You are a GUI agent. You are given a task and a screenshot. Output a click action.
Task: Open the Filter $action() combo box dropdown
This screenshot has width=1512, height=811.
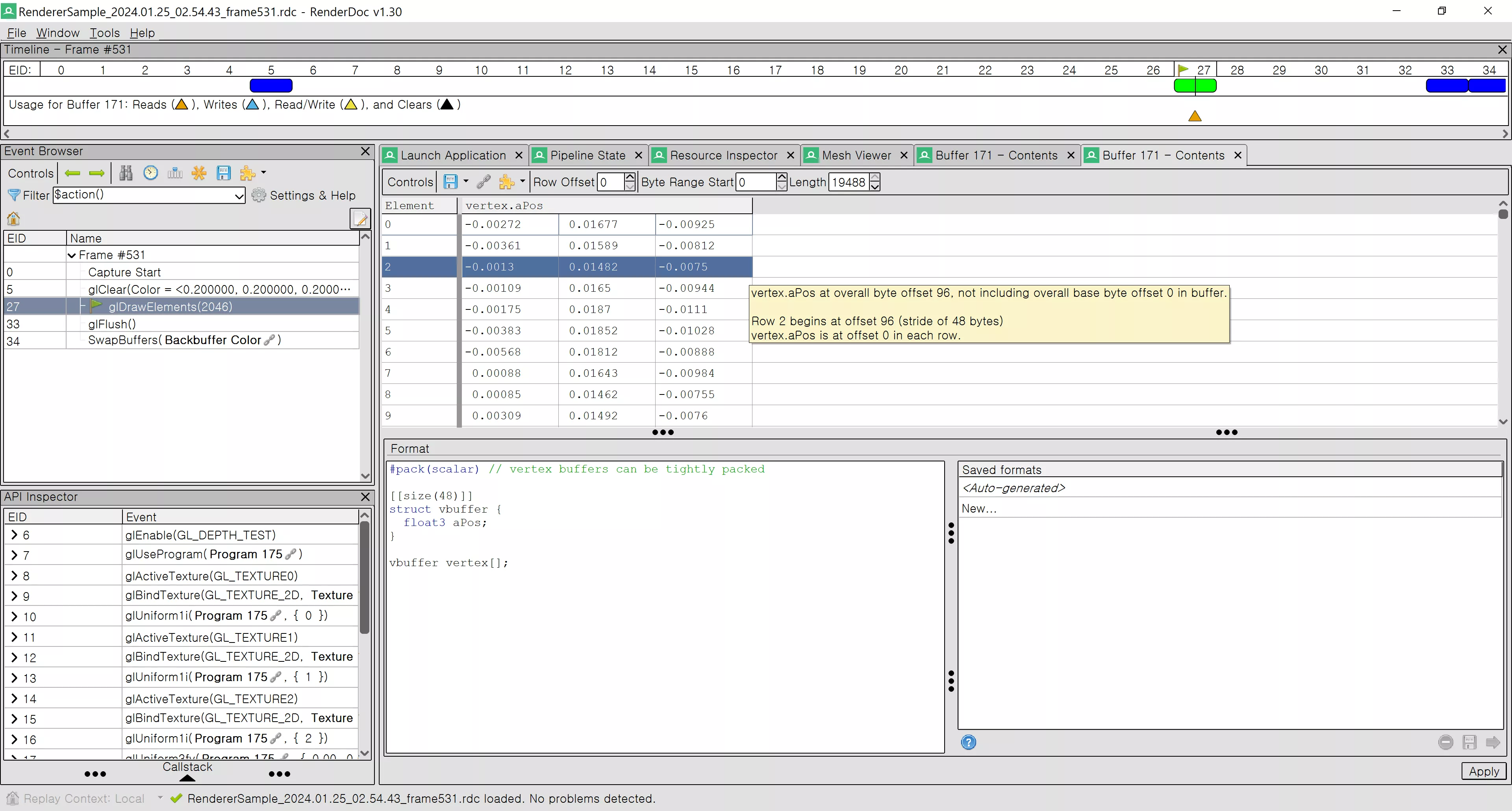(x=239, y=195)
